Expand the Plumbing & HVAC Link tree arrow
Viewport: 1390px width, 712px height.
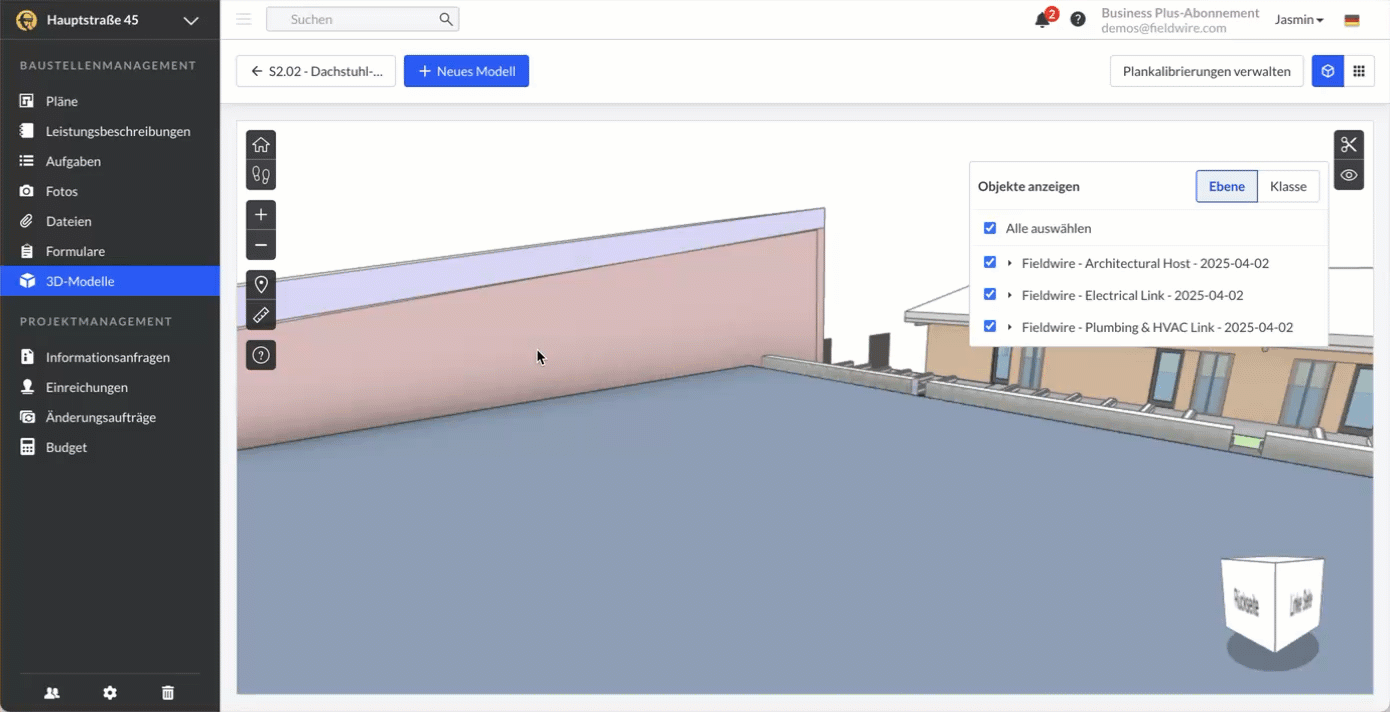[1010, 327]
